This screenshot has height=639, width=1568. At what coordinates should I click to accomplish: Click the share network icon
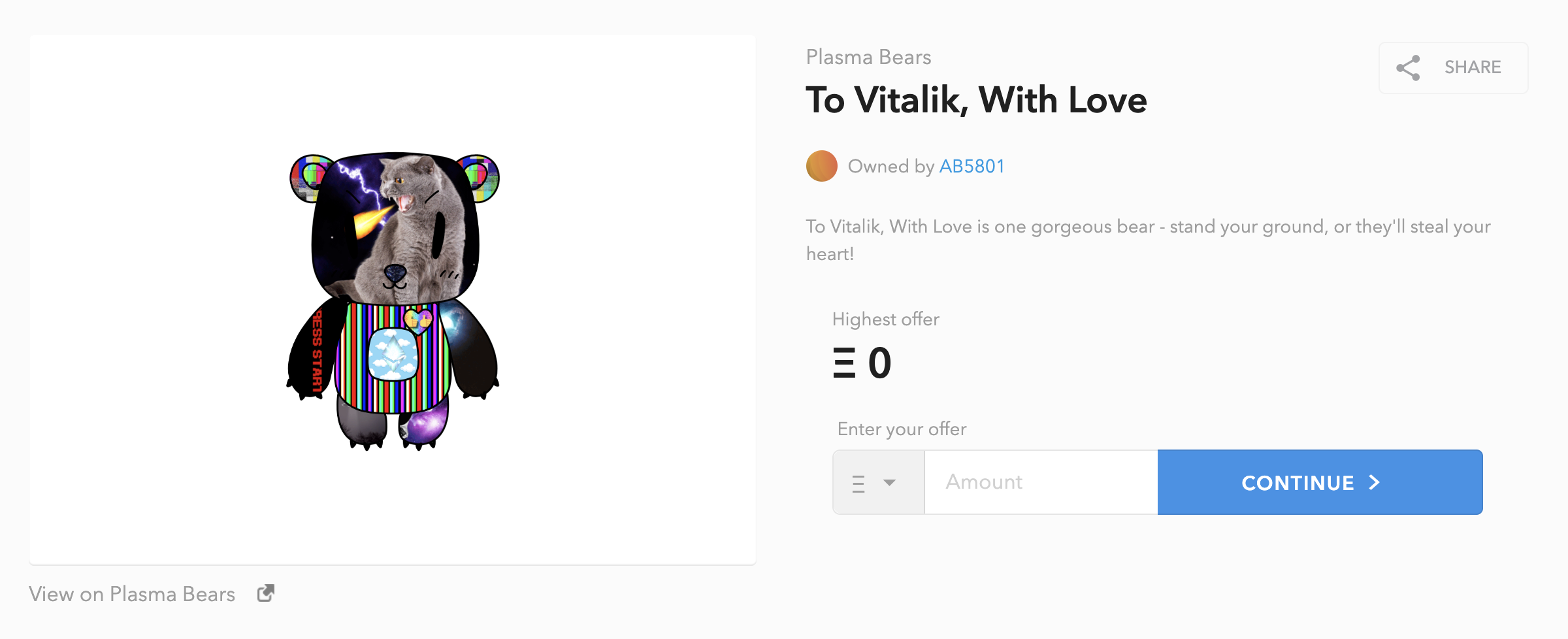point(1408,68)
